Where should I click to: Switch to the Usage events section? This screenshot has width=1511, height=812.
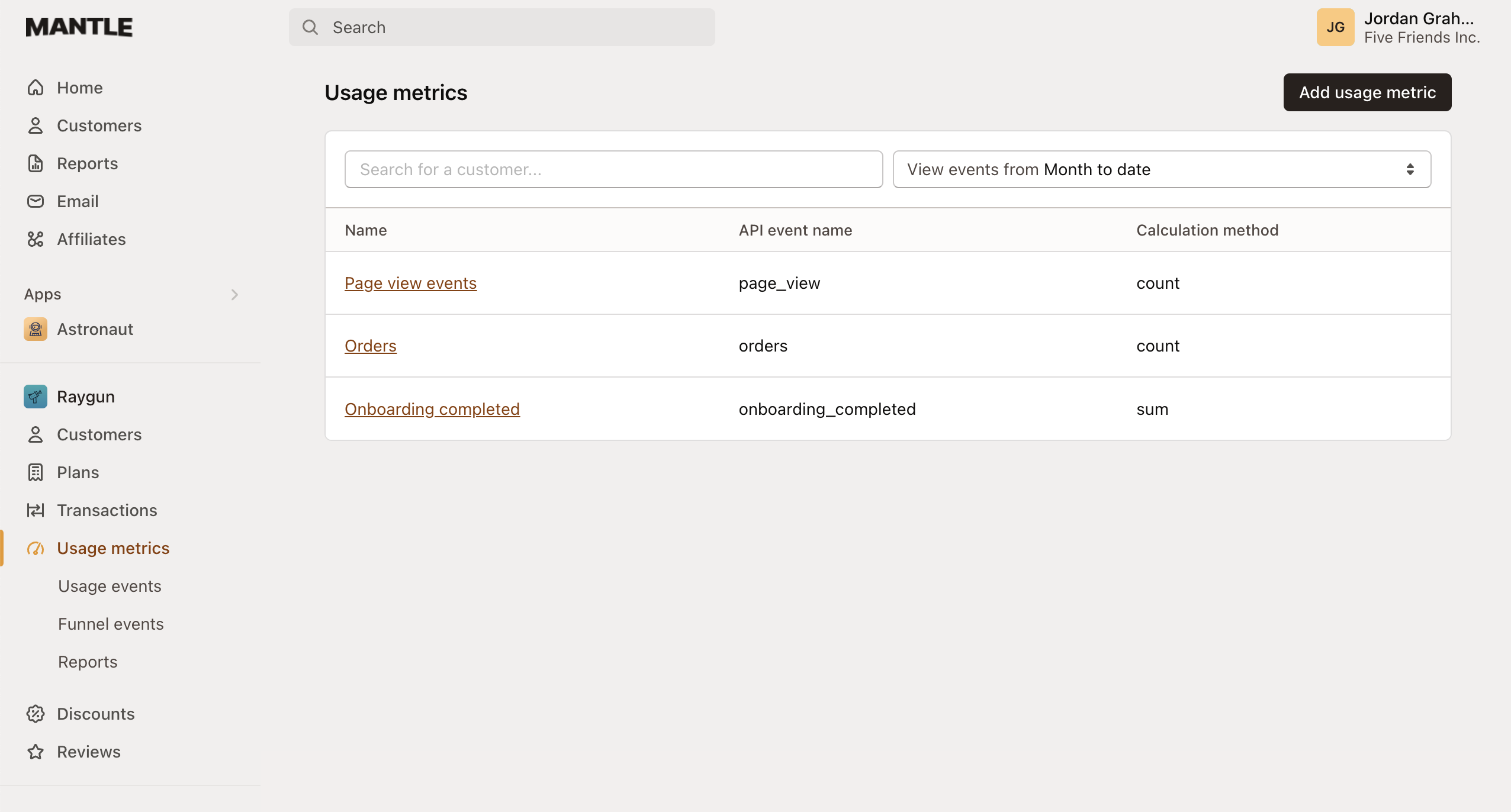click(110, 586)
